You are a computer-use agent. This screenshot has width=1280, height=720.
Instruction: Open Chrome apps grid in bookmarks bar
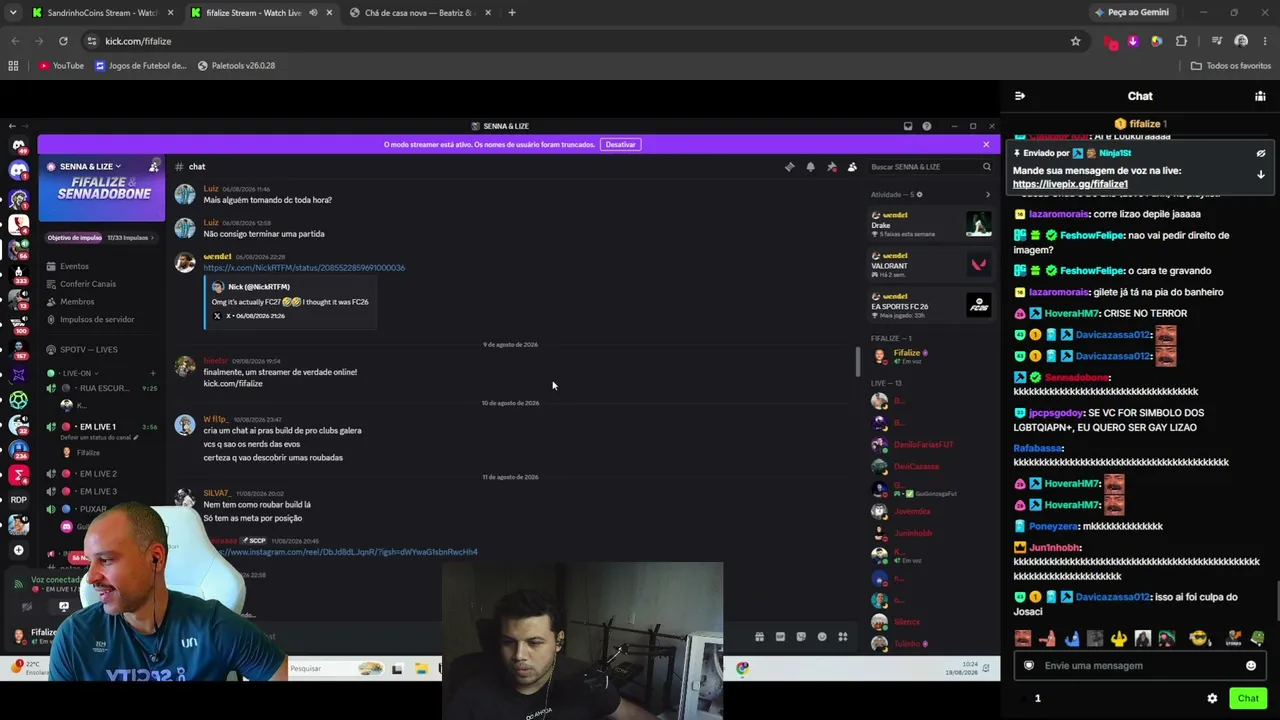tap(13, 66)
